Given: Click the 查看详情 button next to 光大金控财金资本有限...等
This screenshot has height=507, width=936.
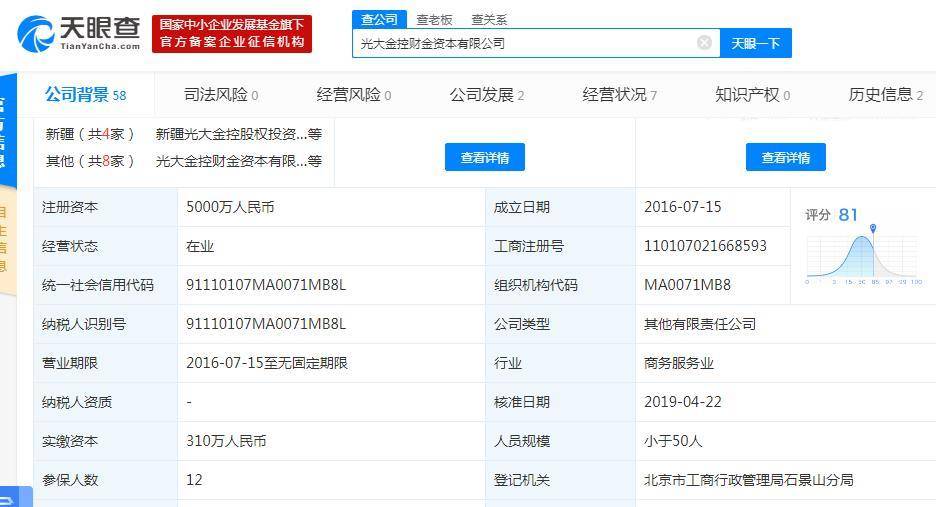Looking at the screenshot, I should click(x=485, y=157).
